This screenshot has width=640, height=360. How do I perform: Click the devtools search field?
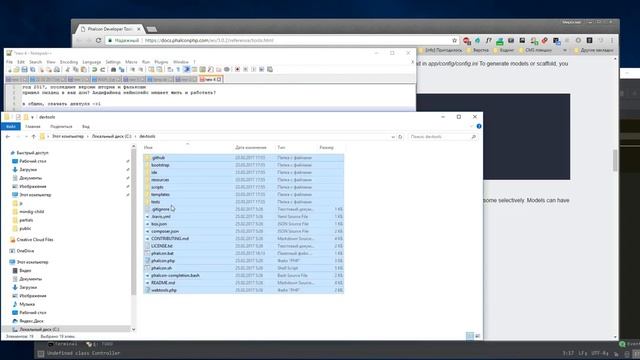pyautogui.click(x=442, y=137)
